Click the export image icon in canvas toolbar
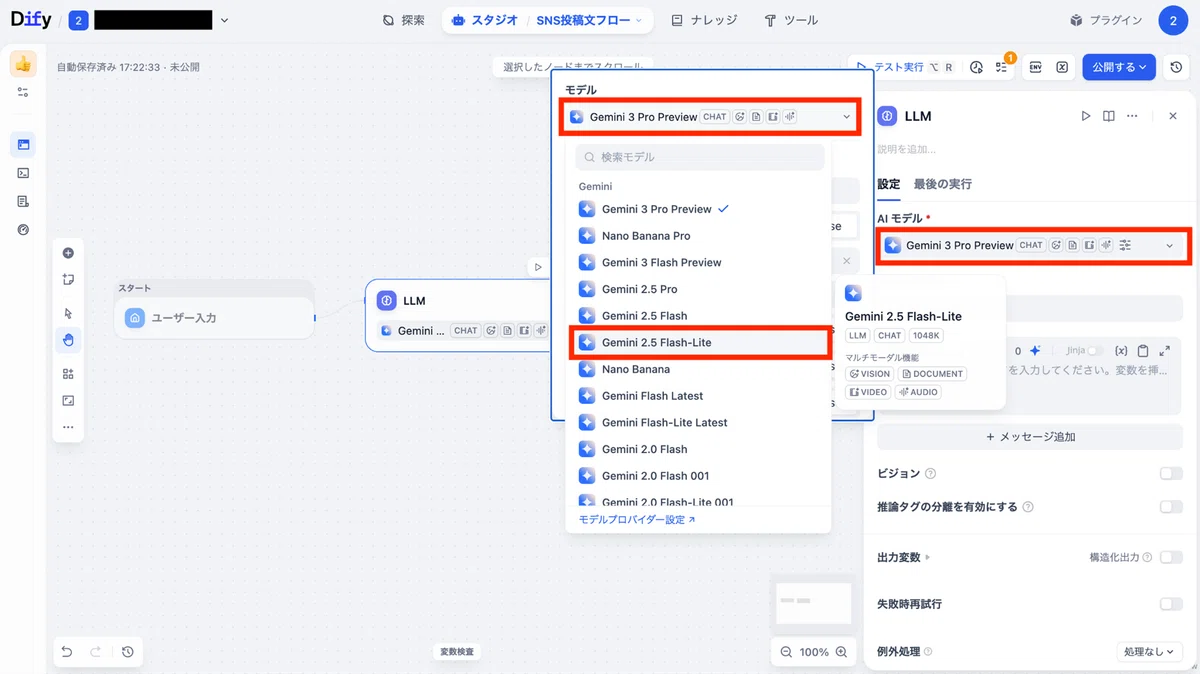This screenshot has width=1200, height=674. 68,401
